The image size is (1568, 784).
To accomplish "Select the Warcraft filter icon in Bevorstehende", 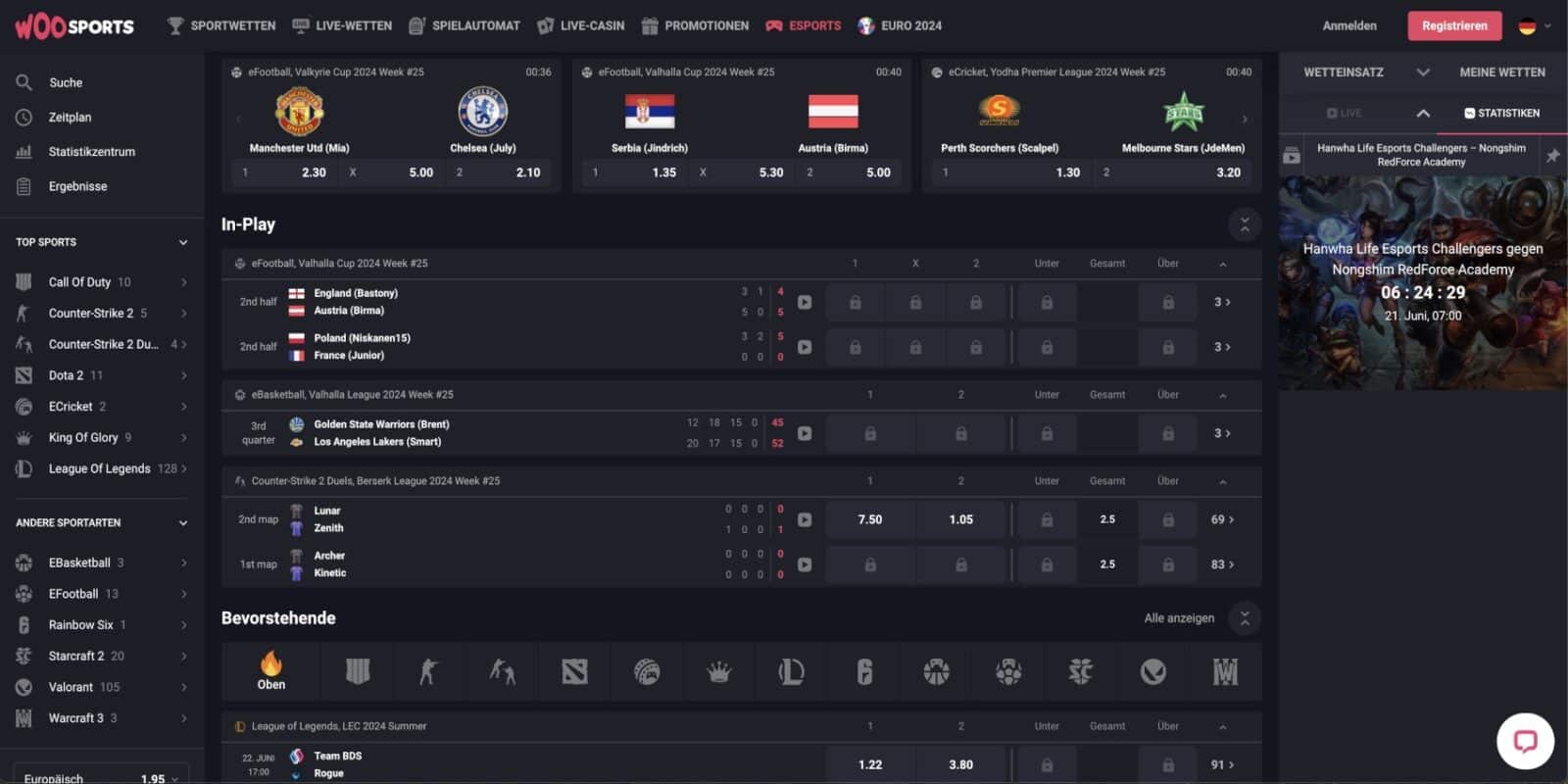I will 1225,671.
